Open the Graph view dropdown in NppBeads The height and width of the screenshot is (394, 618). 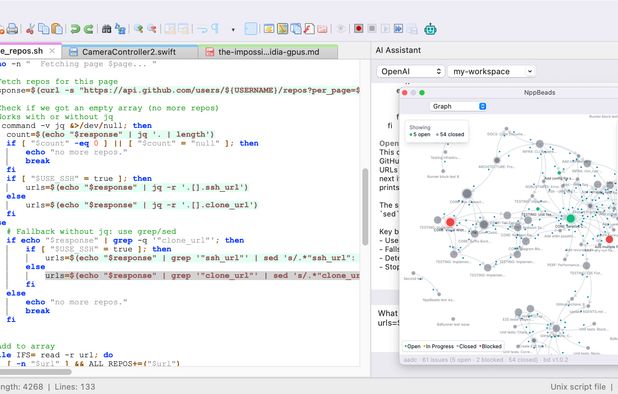(x=458, y=106)
